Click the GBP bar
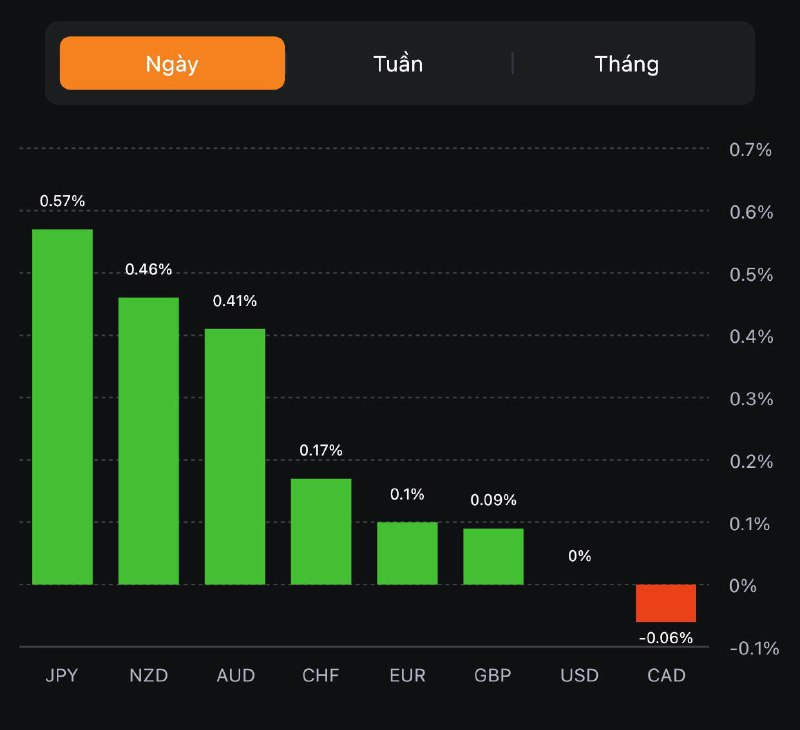 [x=493, y=556]
